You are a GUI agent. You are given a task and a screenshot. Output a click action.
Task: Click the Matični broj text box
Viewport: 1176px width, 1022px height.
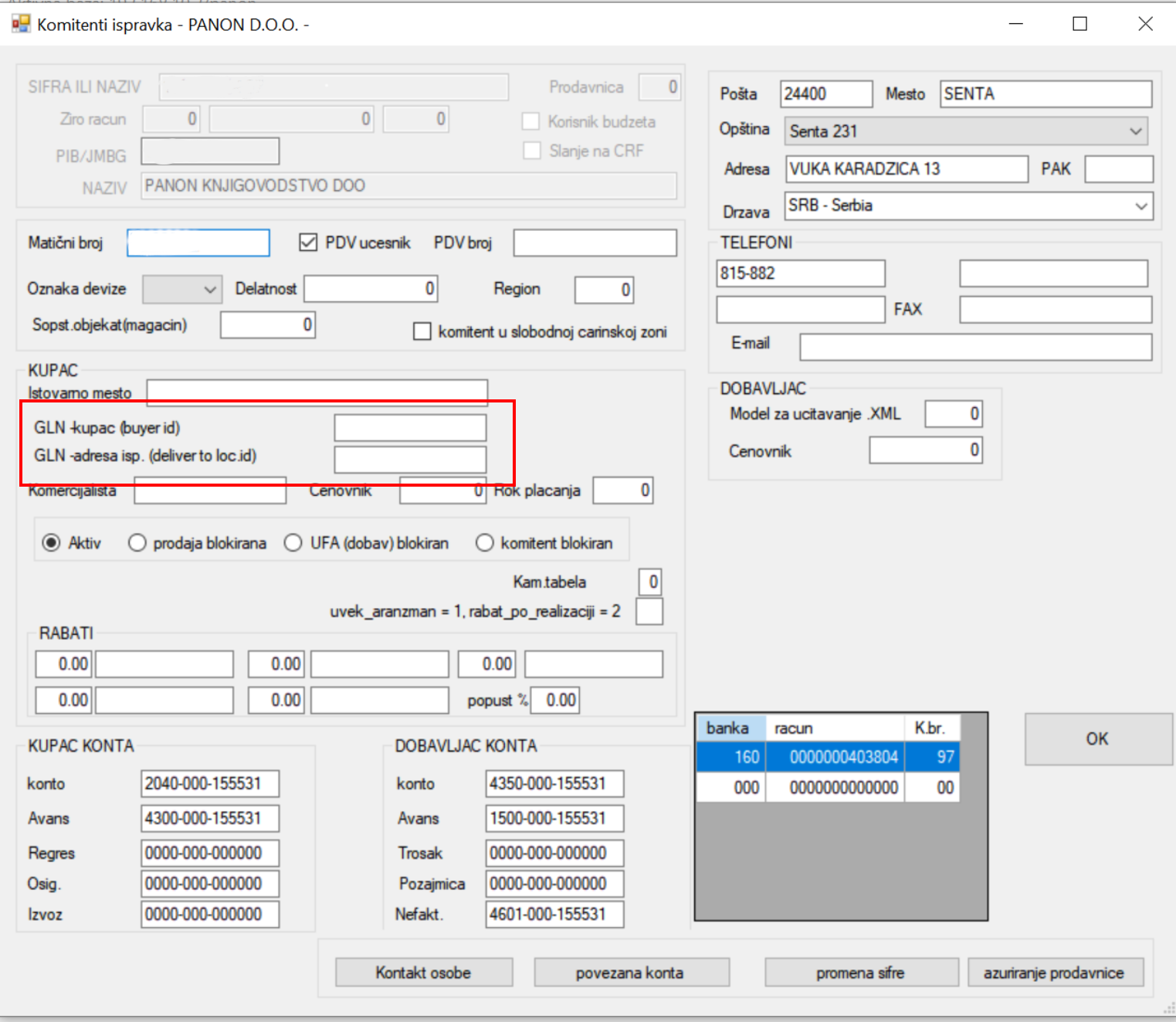198,243
